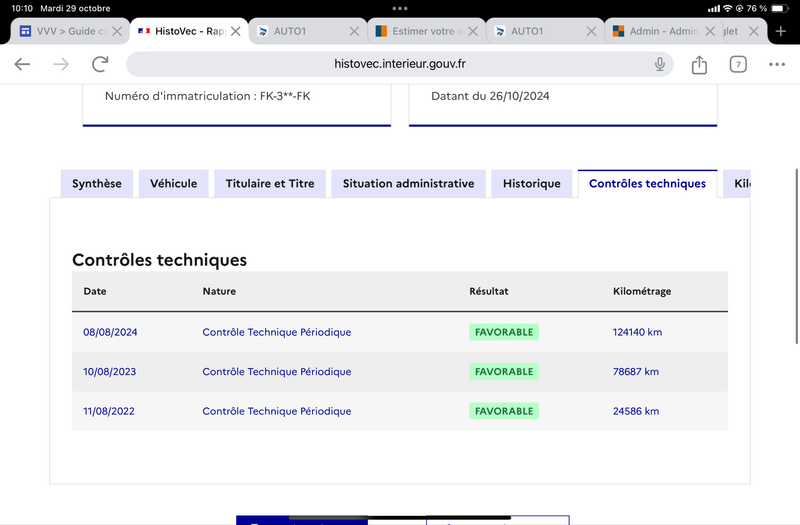This screenshot has width=800, height=525.
Task: Open the Synthèse tab
Action: click(x=96, y=184)
